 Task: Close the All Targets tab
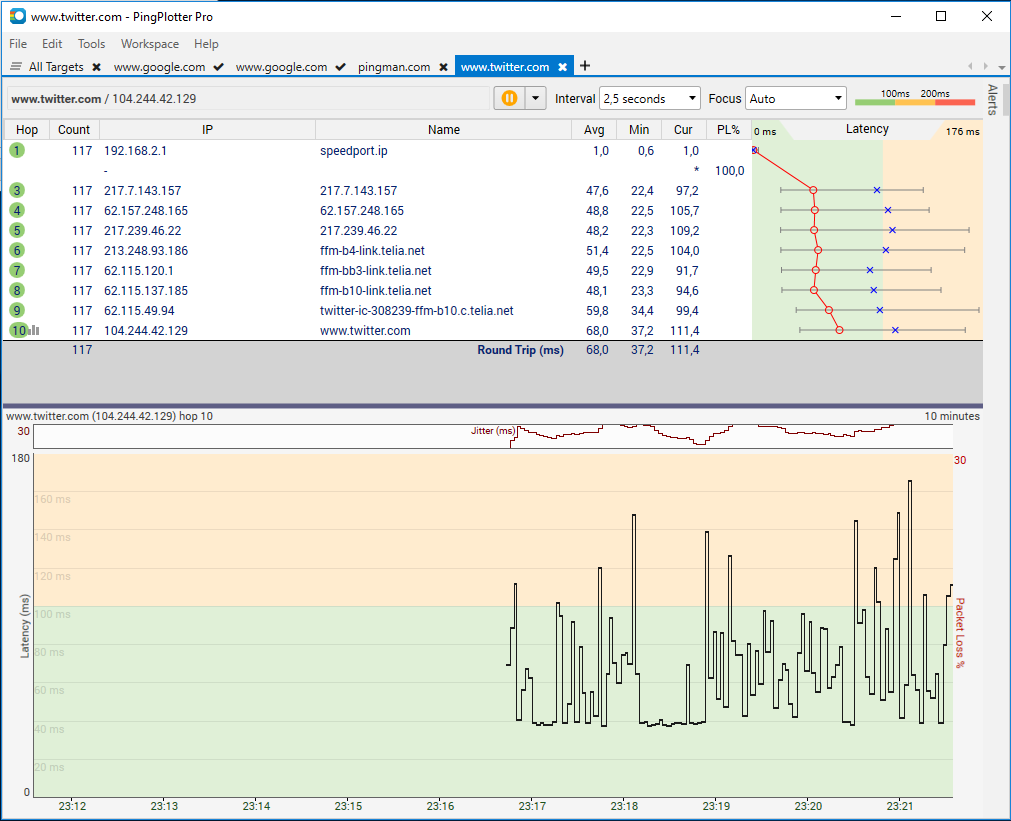(x=97, y=67)
